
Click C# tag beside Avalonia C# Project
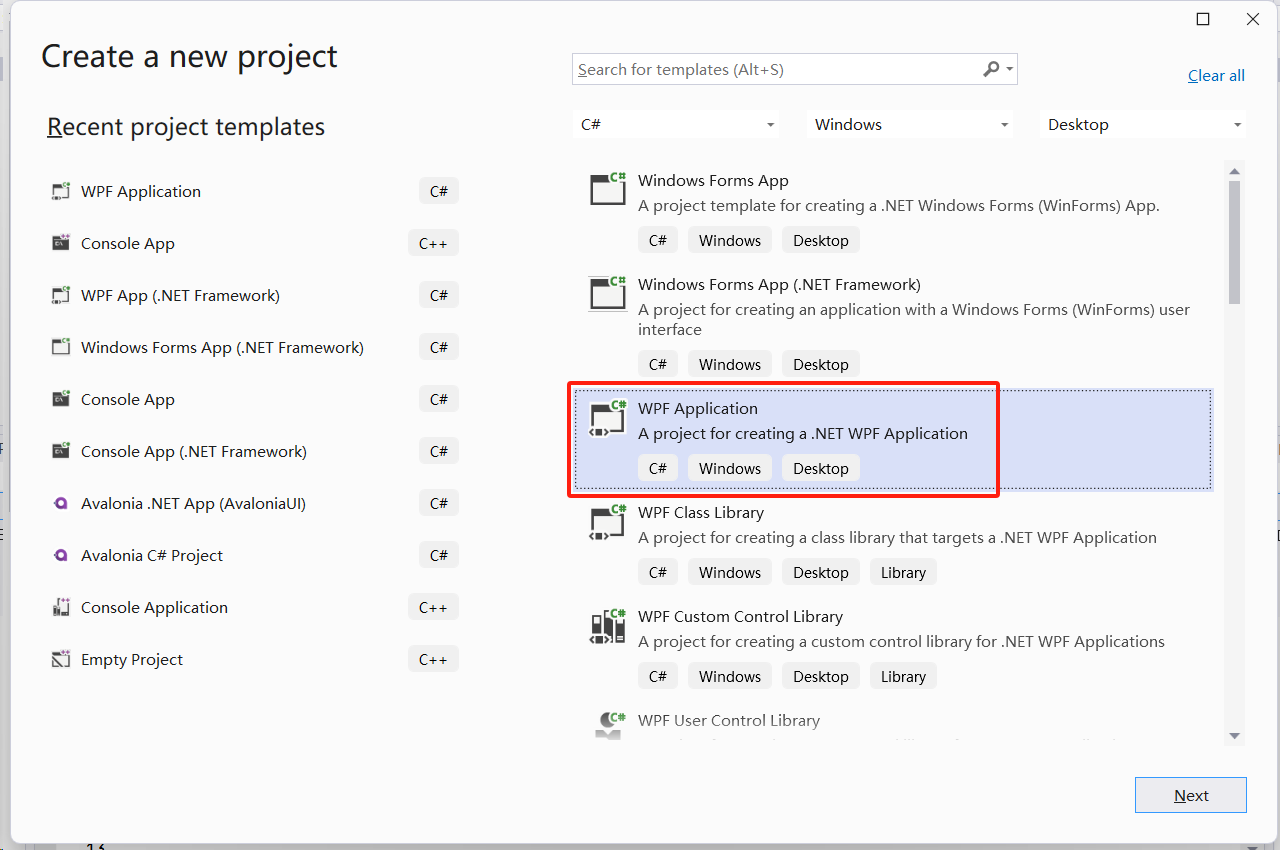(x=439, y=555)
